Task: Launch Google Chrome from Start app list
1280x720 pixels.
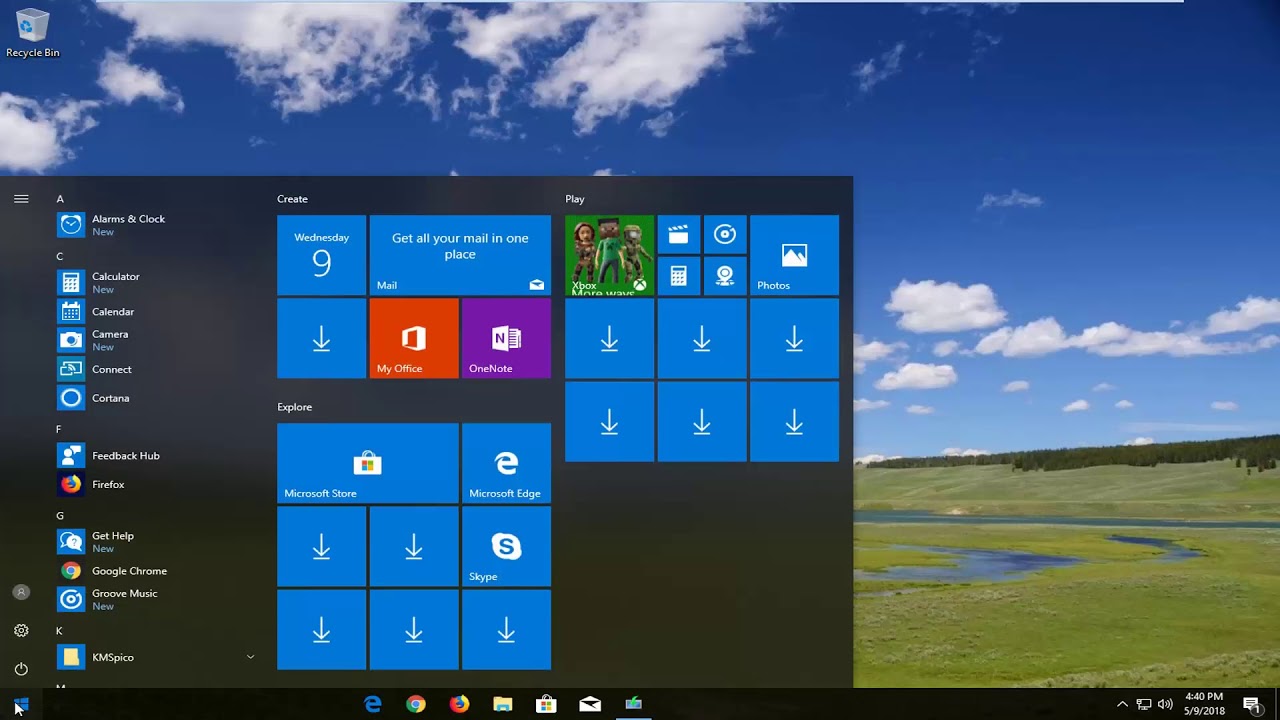Action: 155,571
